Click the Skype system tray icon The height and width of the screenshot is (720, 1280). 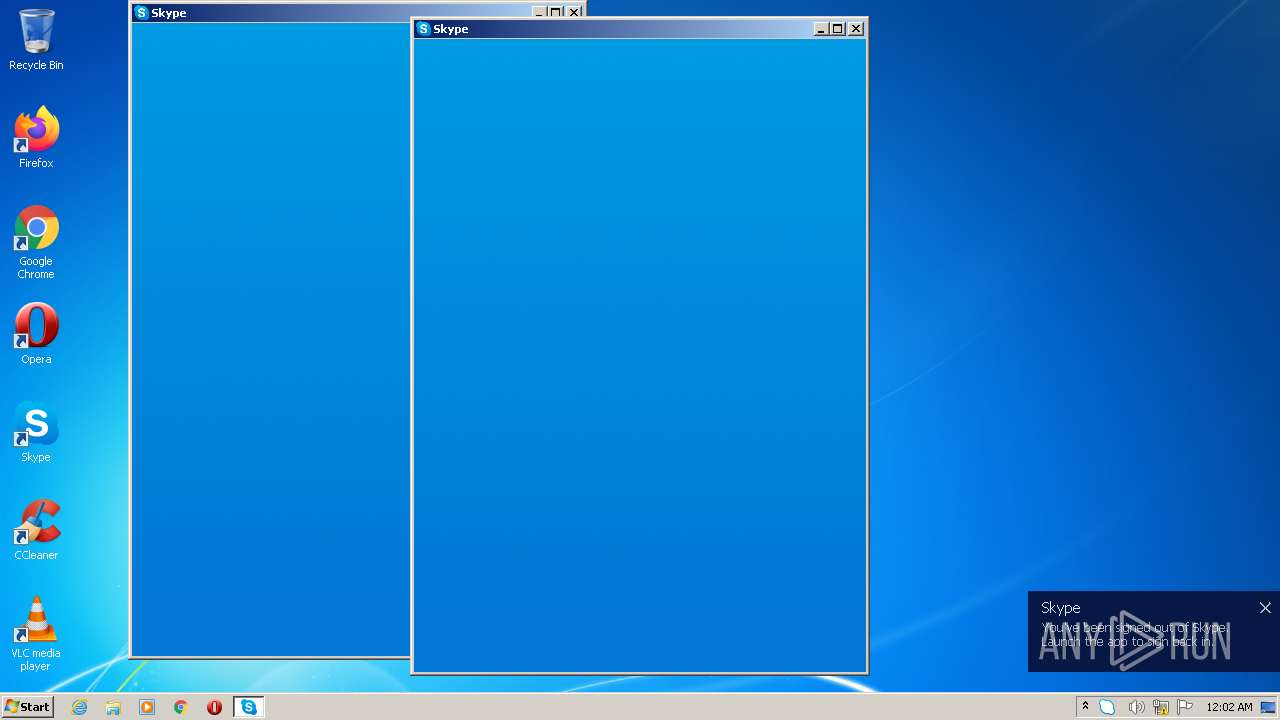pyautogui.click(x=1107, y=707)
